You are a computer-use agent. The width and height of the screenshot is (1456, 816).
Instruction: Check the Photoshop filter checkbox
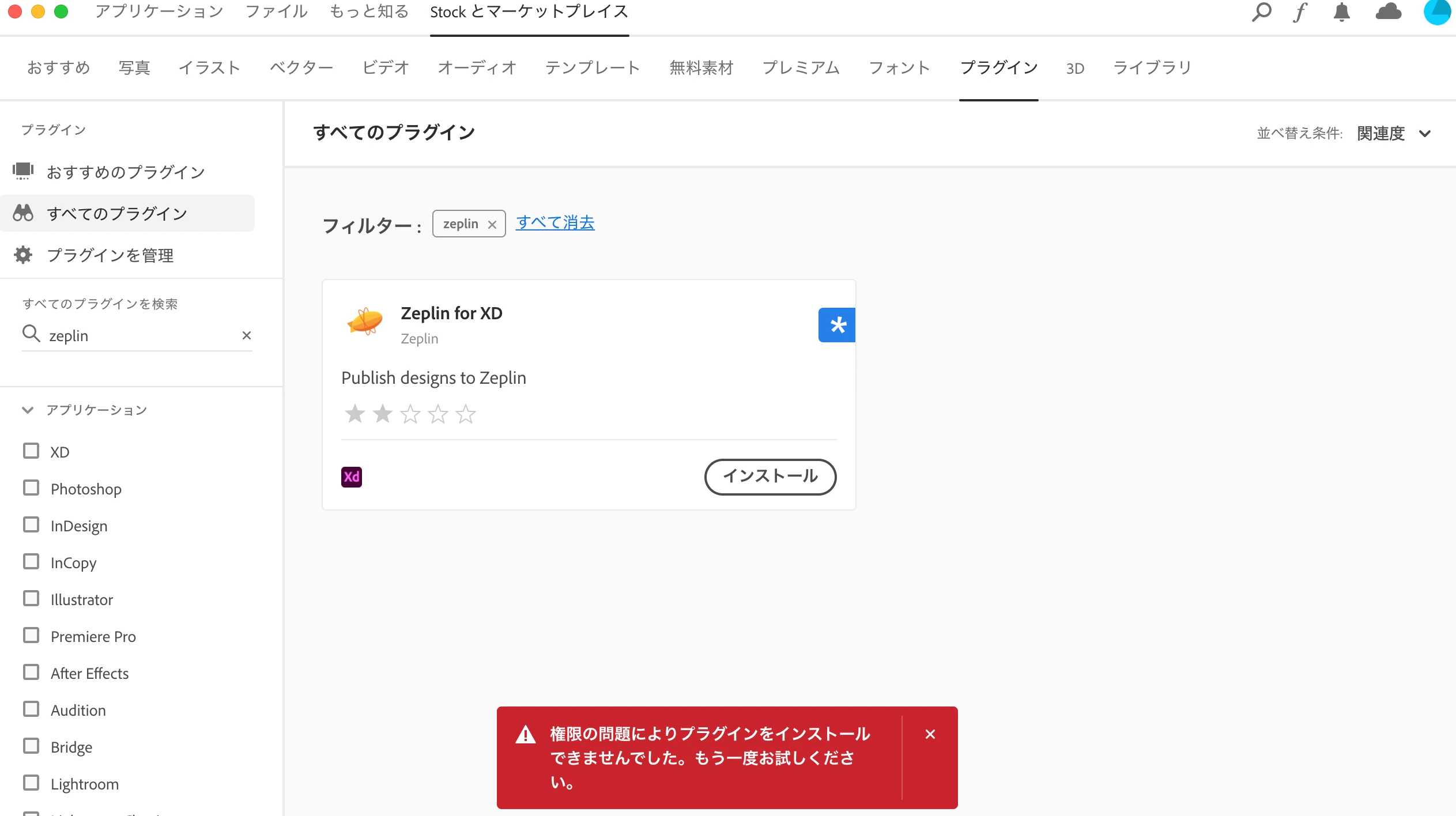[x=31, y=488]
